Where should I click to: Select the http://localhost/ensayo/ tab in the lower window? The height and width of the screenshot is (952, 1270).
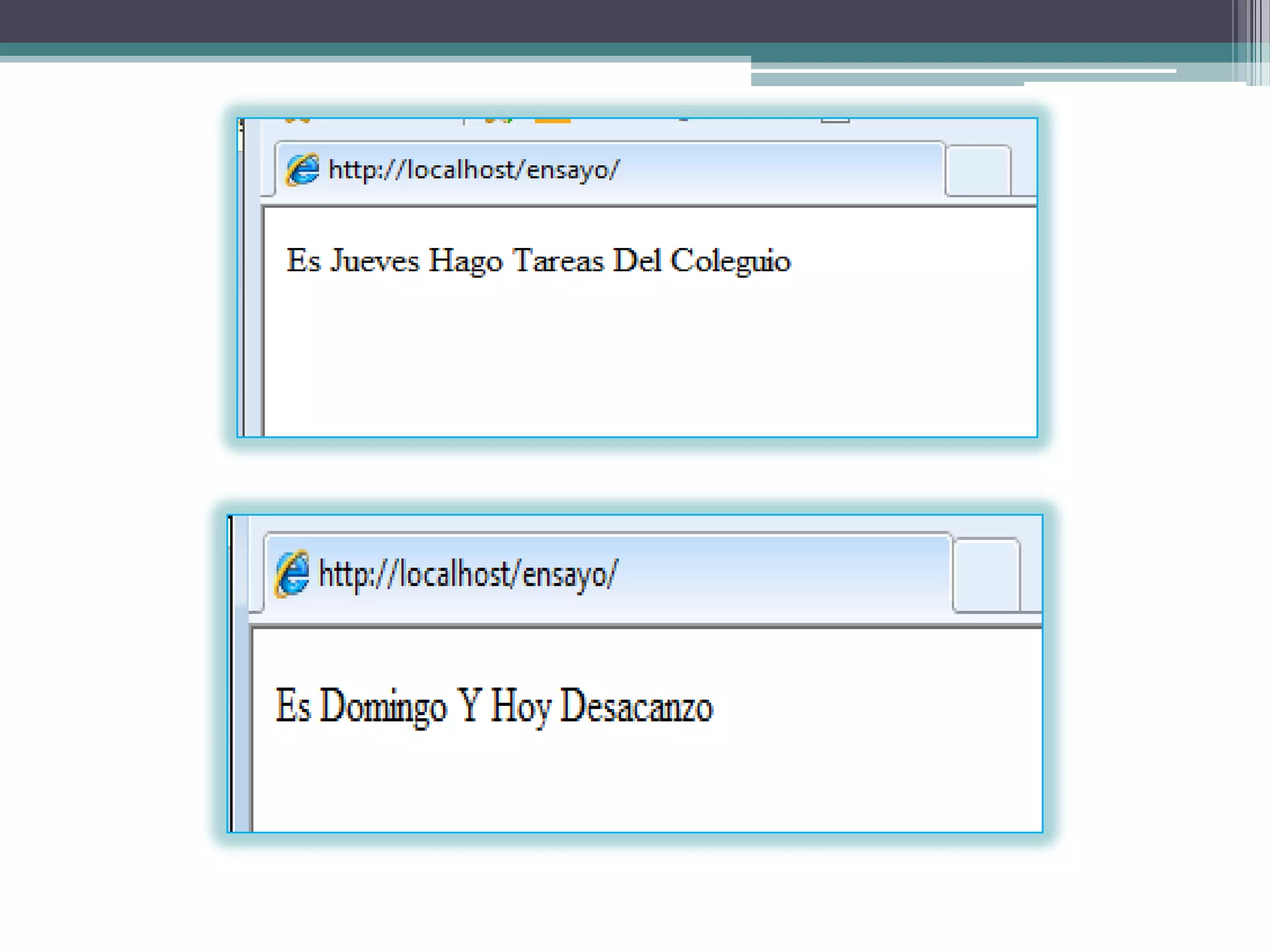[608, 573]
